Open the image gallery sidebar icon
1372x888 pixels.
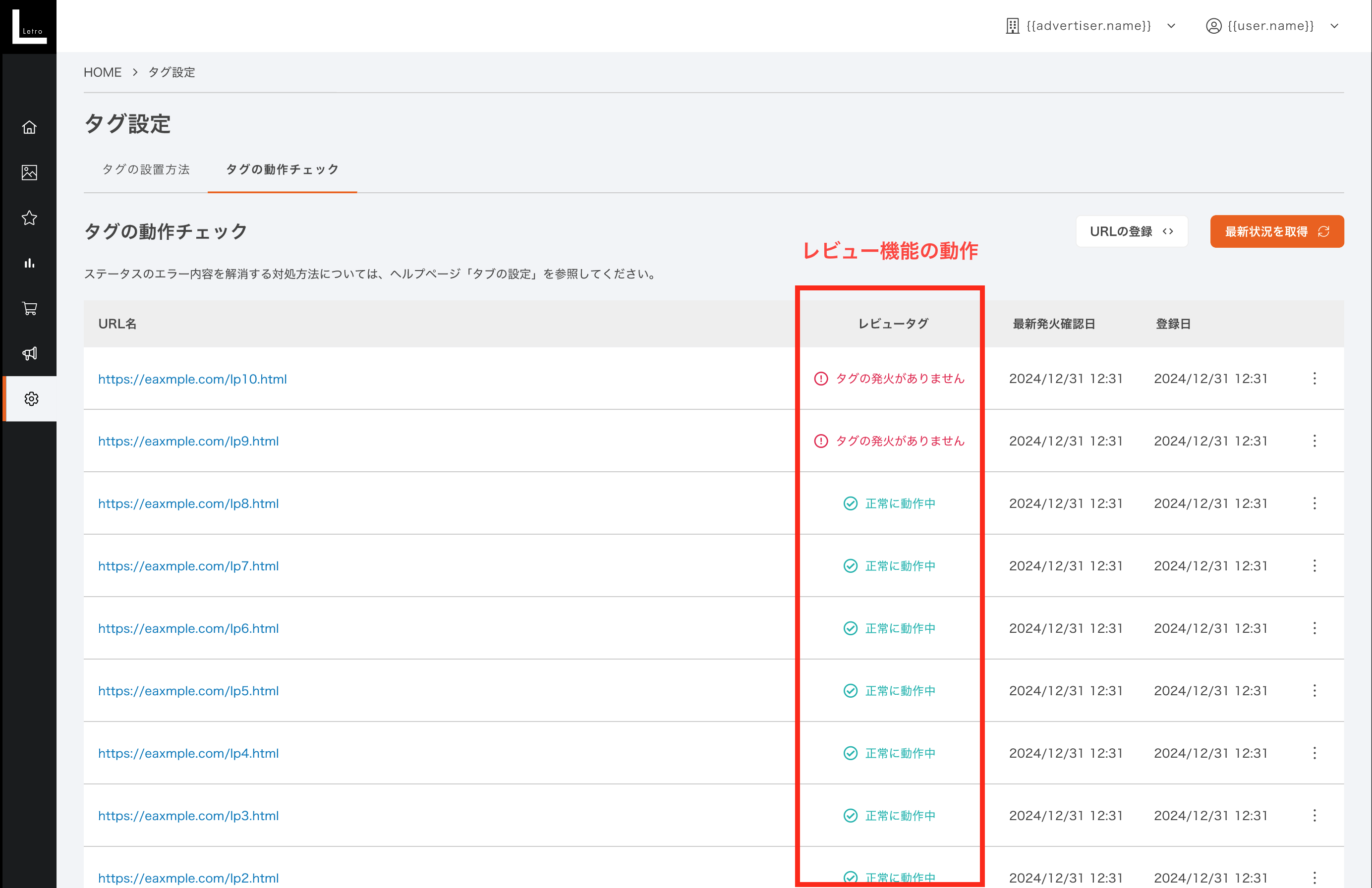(x=29, y=172)
